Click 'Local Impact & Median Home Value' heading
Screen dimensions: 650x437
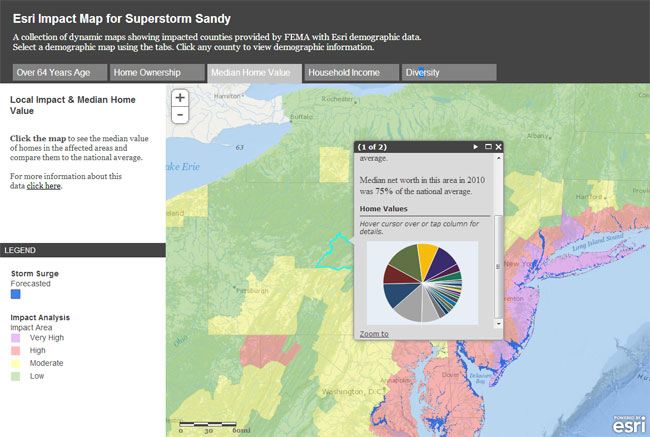click(x=73, y=105)
